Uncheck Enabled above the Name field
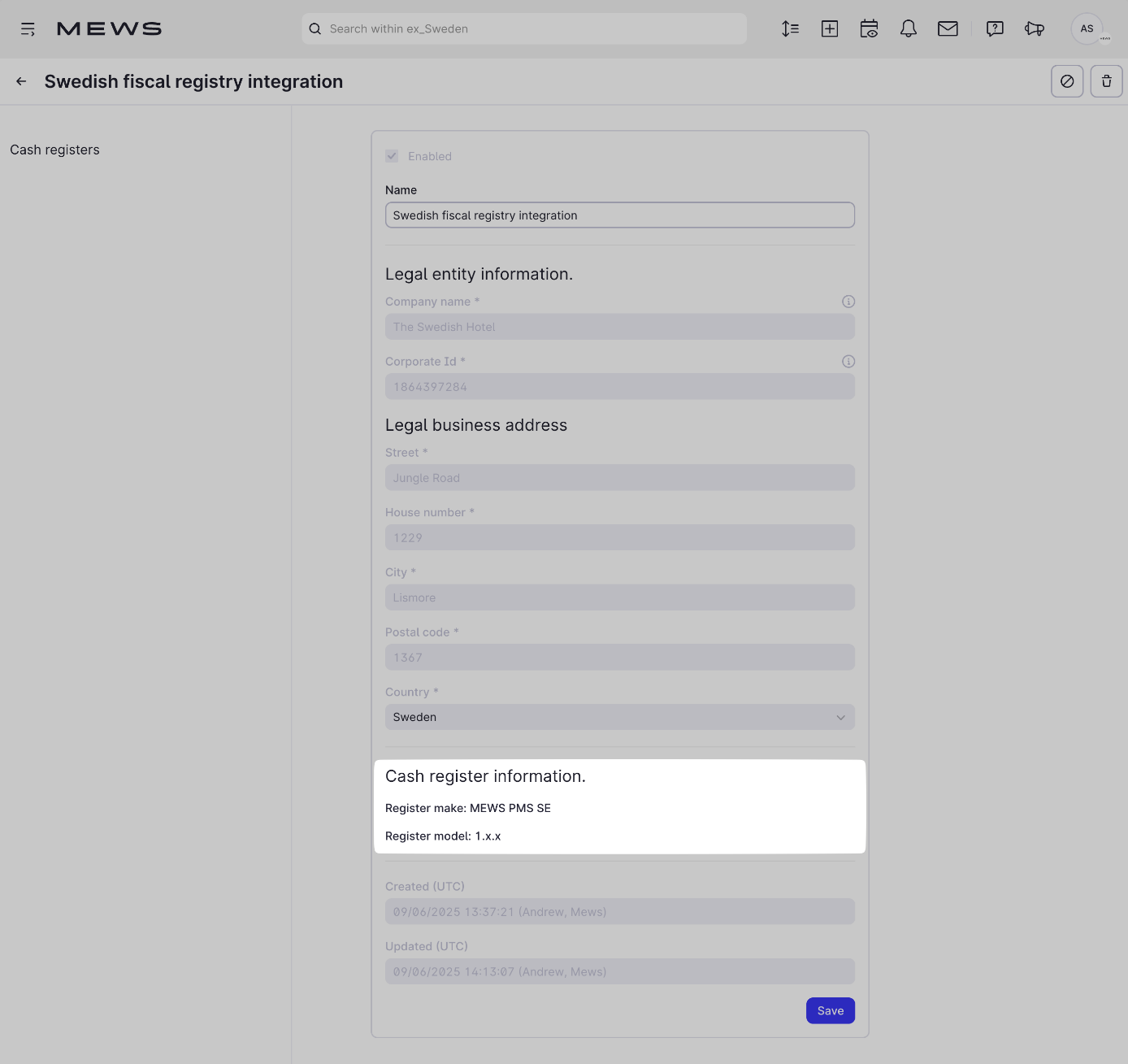The height and width of the screenshot is (1064, 1128). pos(393,156)
